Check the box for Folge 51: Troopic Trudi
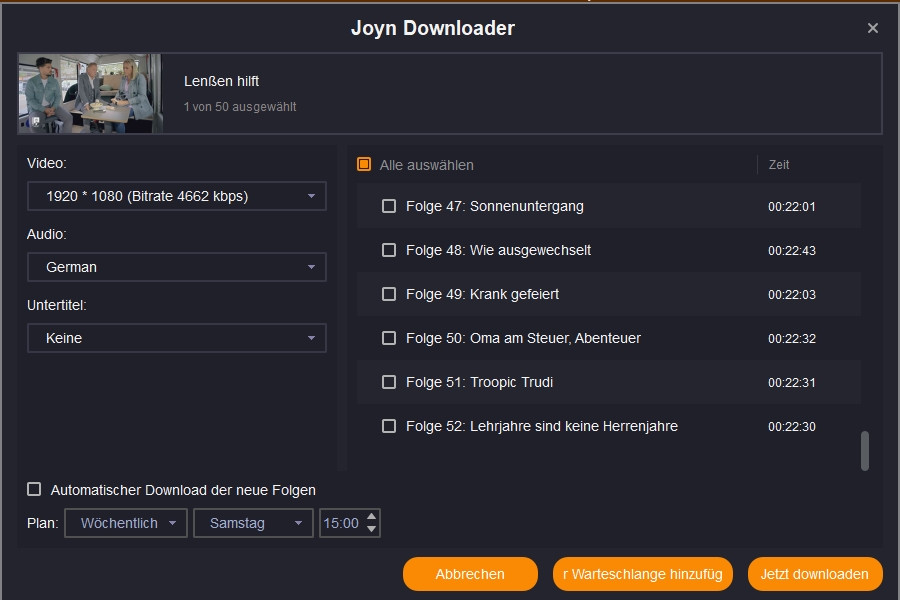The height and width of the screenshot is (600, 900). [389, 382]
